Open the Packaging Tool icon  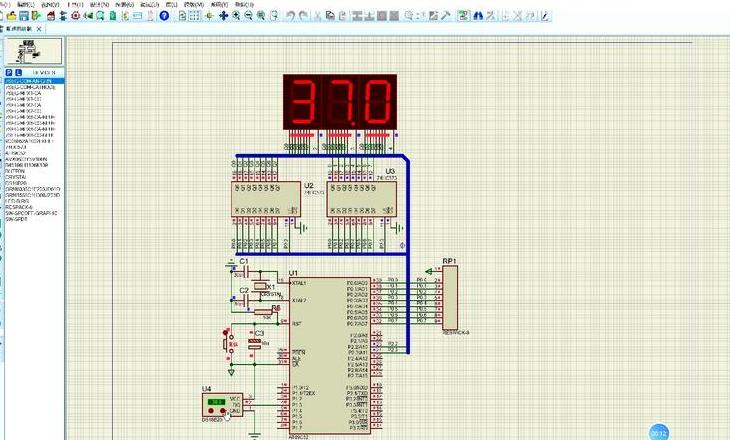coord(433,16)
